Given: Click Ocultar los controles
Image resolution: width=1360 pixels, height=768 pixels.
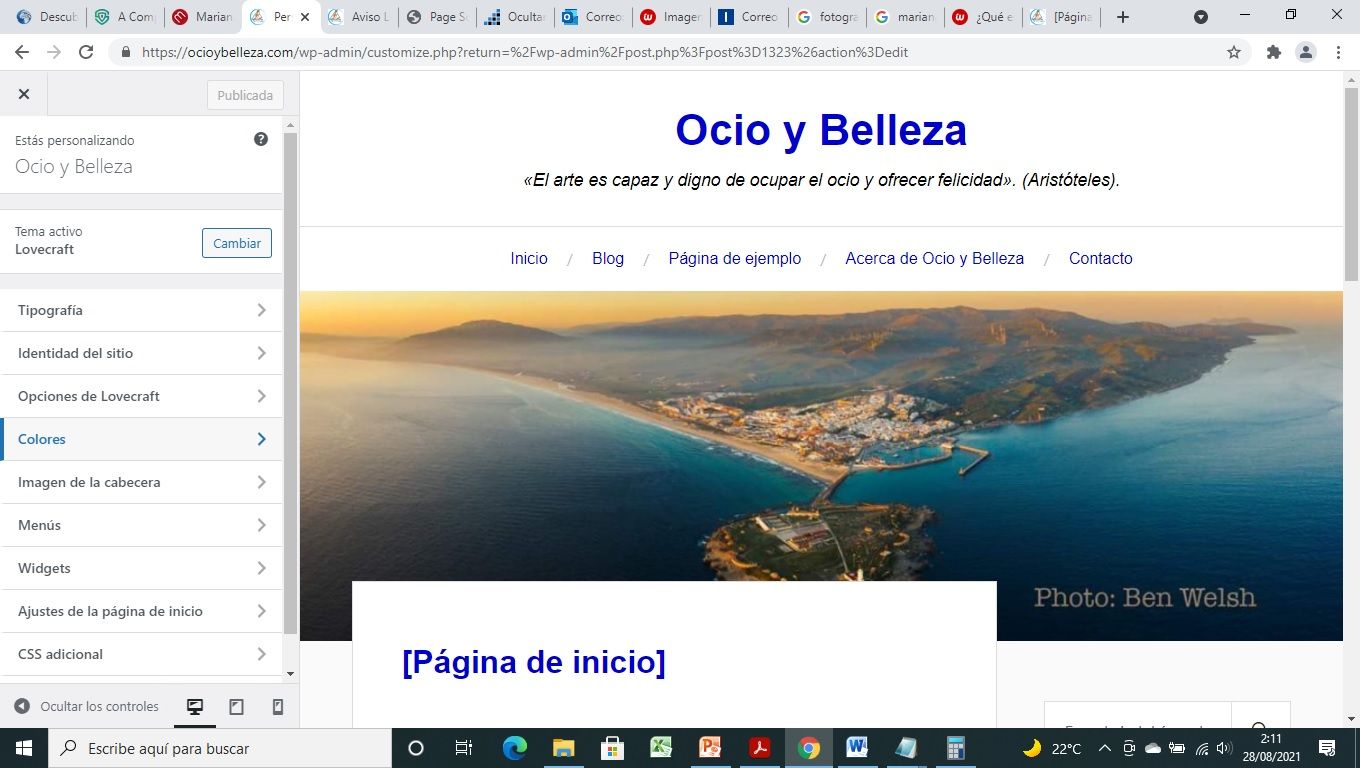Looking at the screenshot, I should coord(87,706).
